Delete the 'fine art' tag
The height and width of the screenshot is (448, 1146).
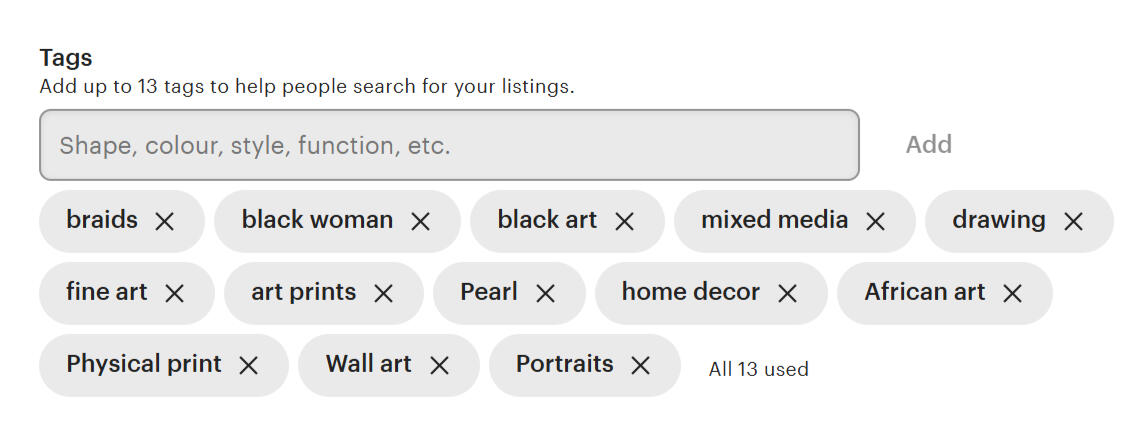tap(175, 293)
